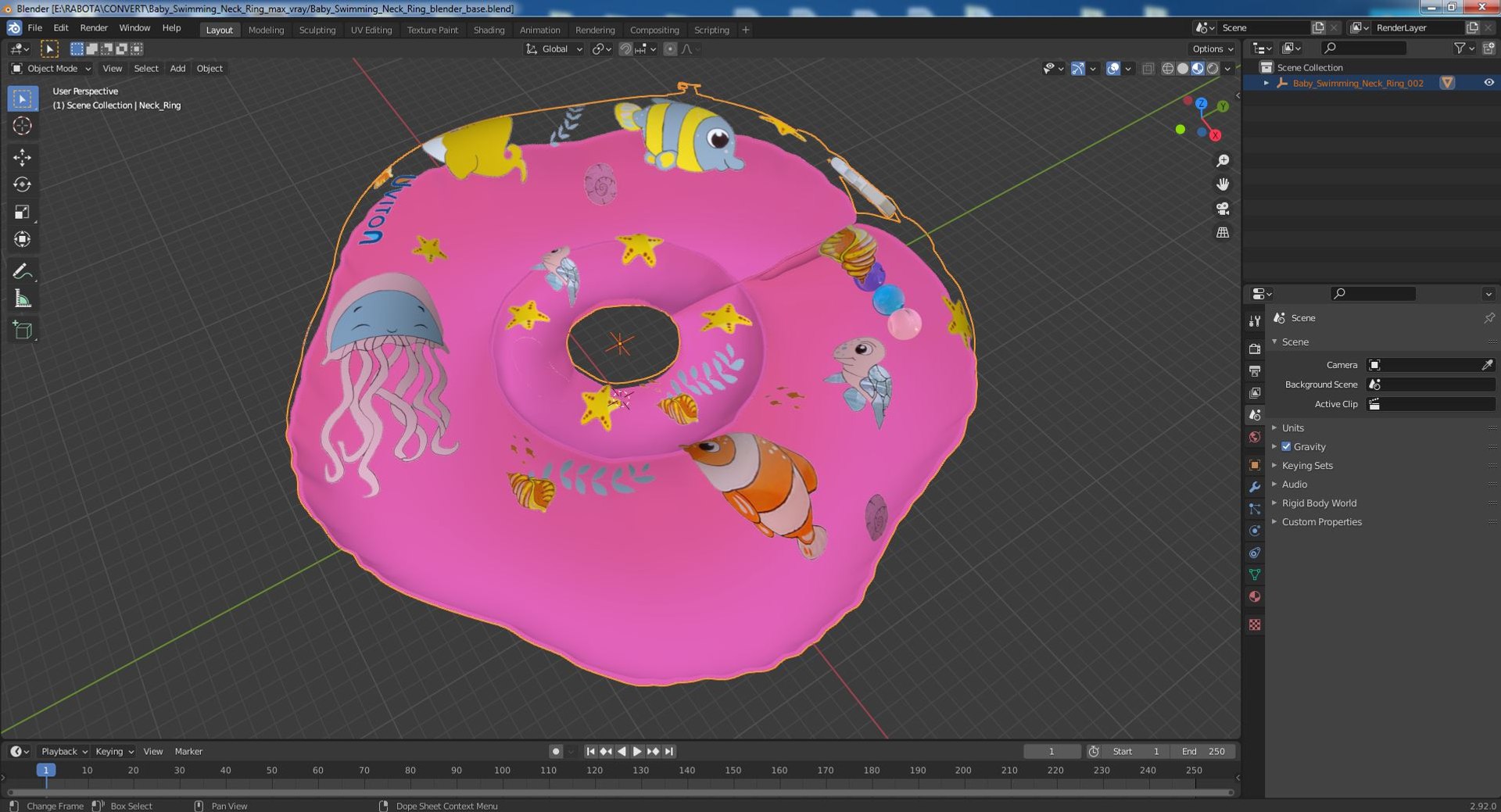Toggle viewport gizmos display

[x=1078, y=69]
